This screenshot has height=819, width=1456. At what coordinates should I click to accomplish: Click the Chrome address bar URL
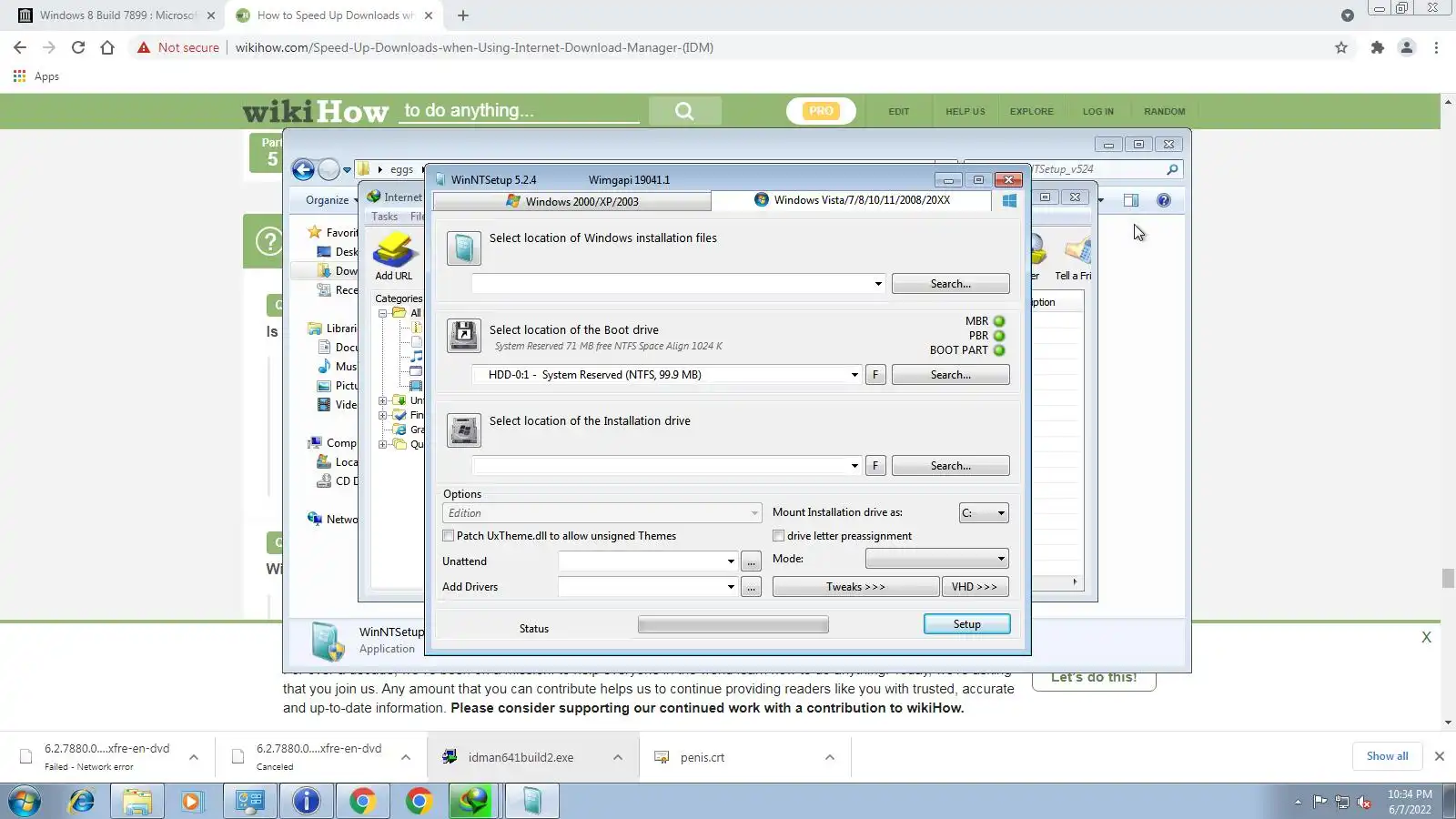tap(474, 47)
